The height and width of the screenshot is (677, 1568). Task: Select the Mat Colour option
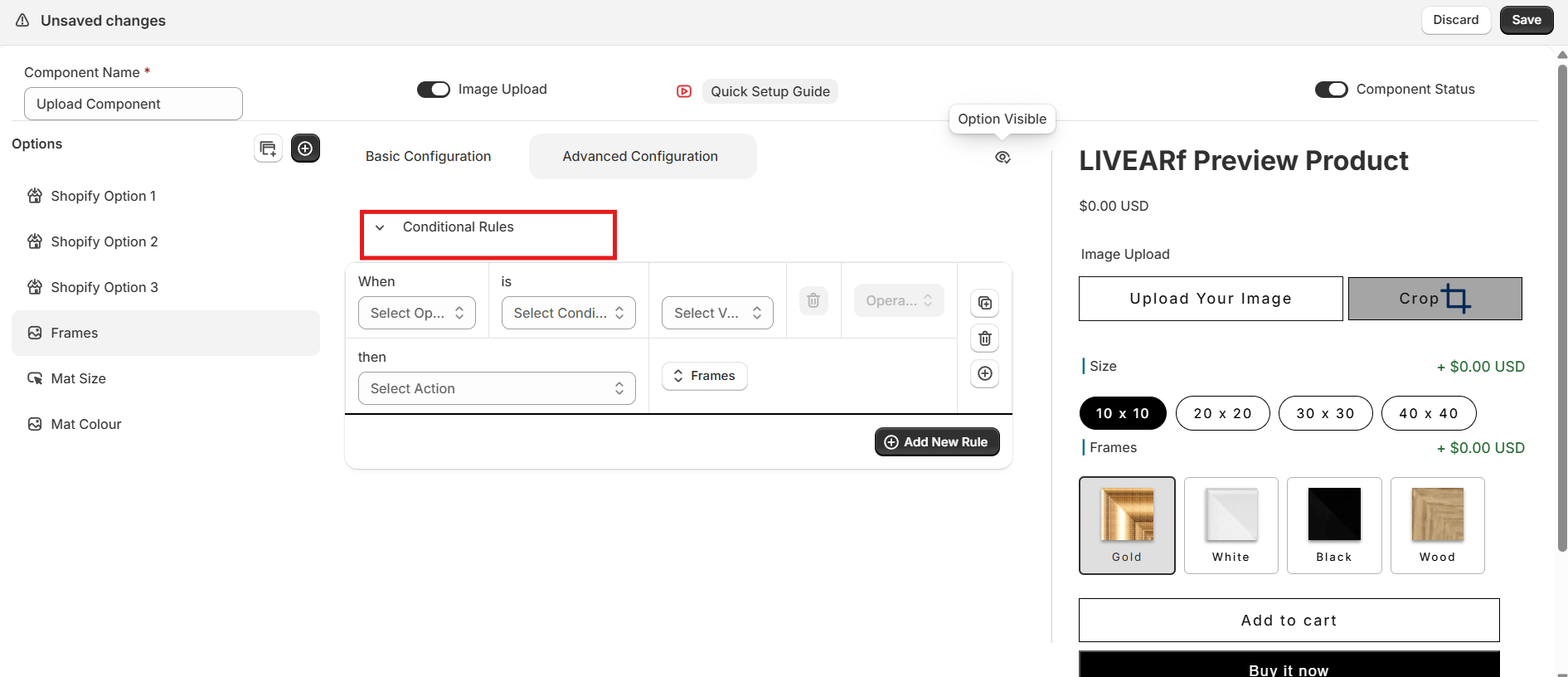pos(166,424)
